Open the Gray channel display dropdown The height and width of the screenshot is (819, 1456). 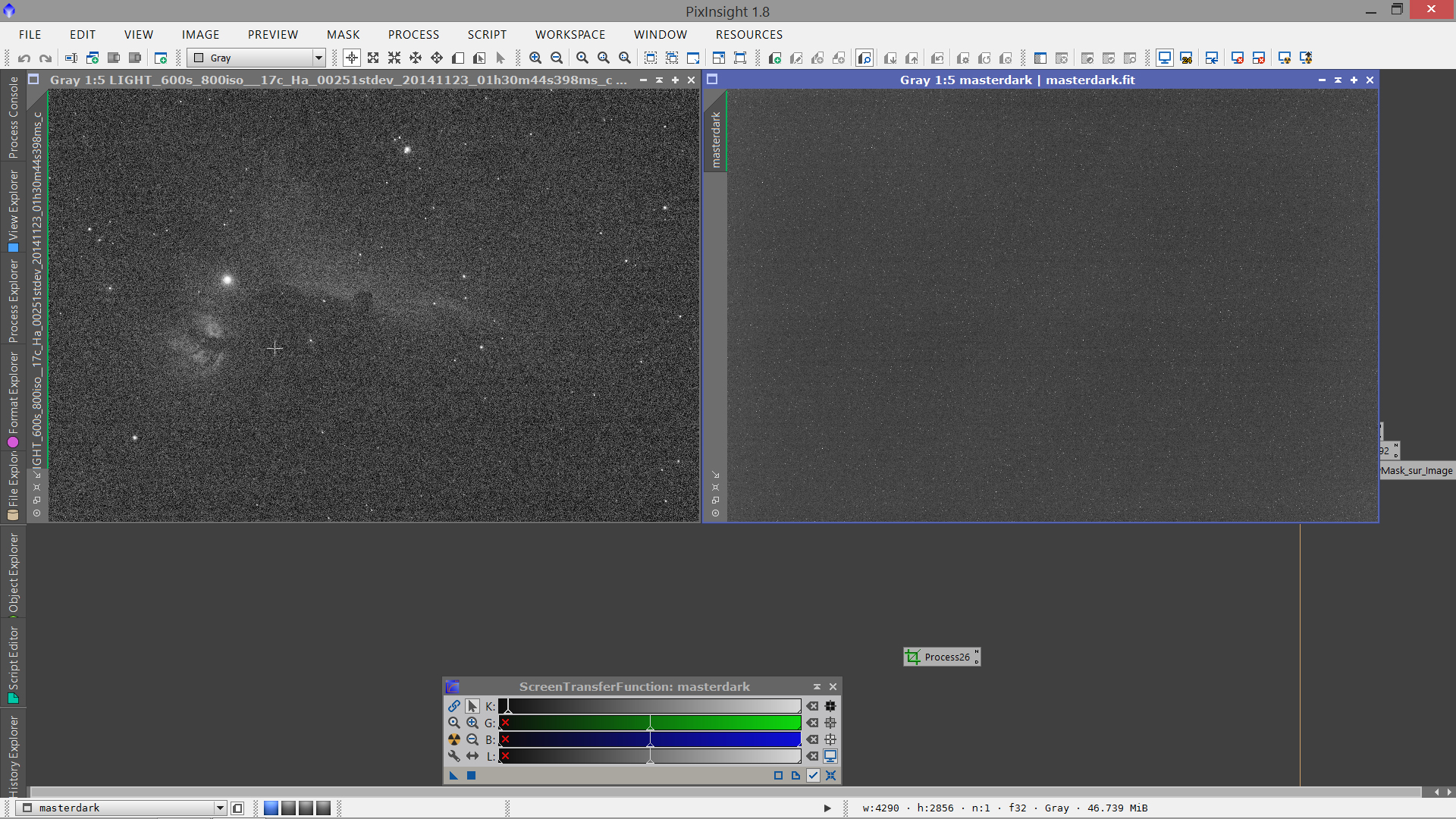pyautogui.click(x=318, y=58)
